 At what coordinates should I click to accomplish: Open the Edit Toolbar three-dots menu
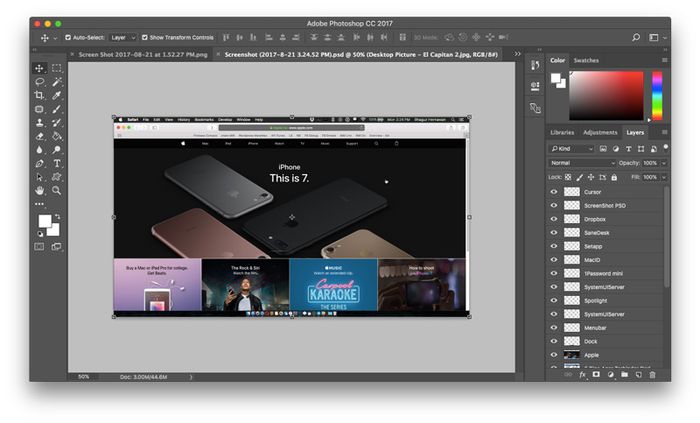(x=39, y=204)
